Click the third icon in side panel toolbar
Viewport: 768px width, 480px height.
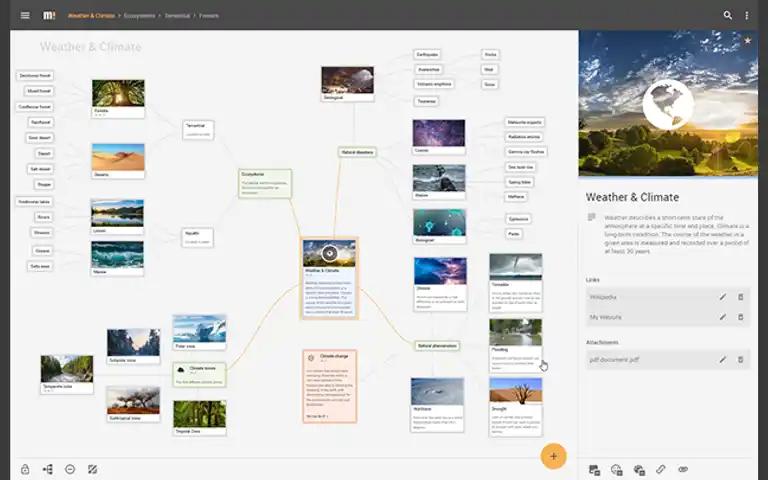tap(639, 470)
